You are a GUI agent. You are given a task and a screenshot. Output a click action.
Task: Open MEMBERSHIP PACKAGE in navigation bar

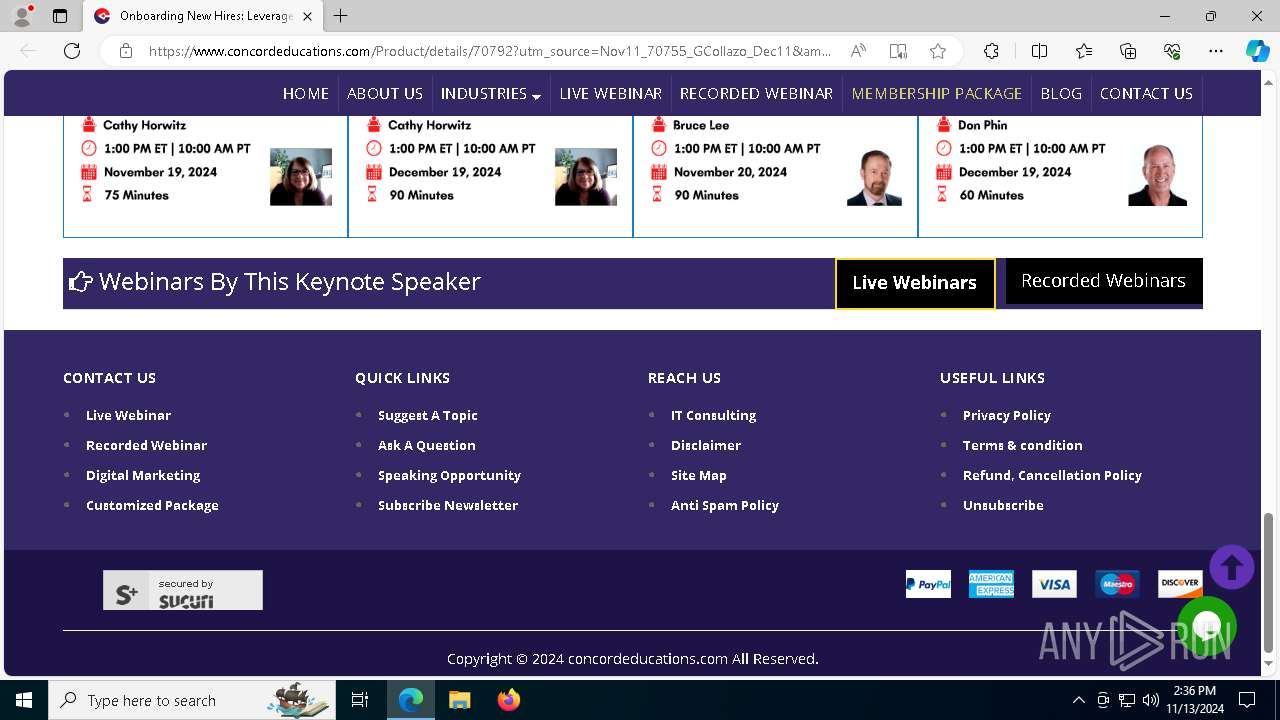pos(937,93)
